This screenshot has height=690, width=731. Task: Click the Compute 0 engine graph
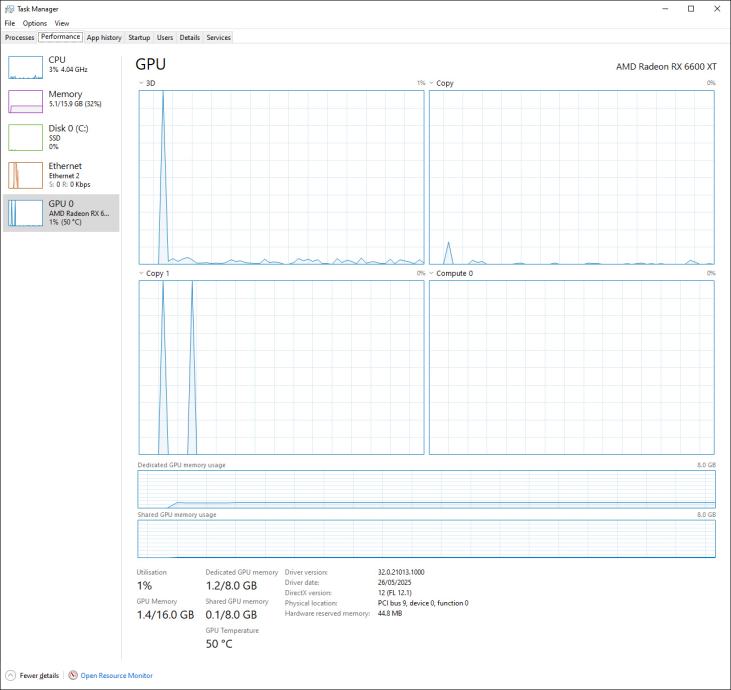572,367
